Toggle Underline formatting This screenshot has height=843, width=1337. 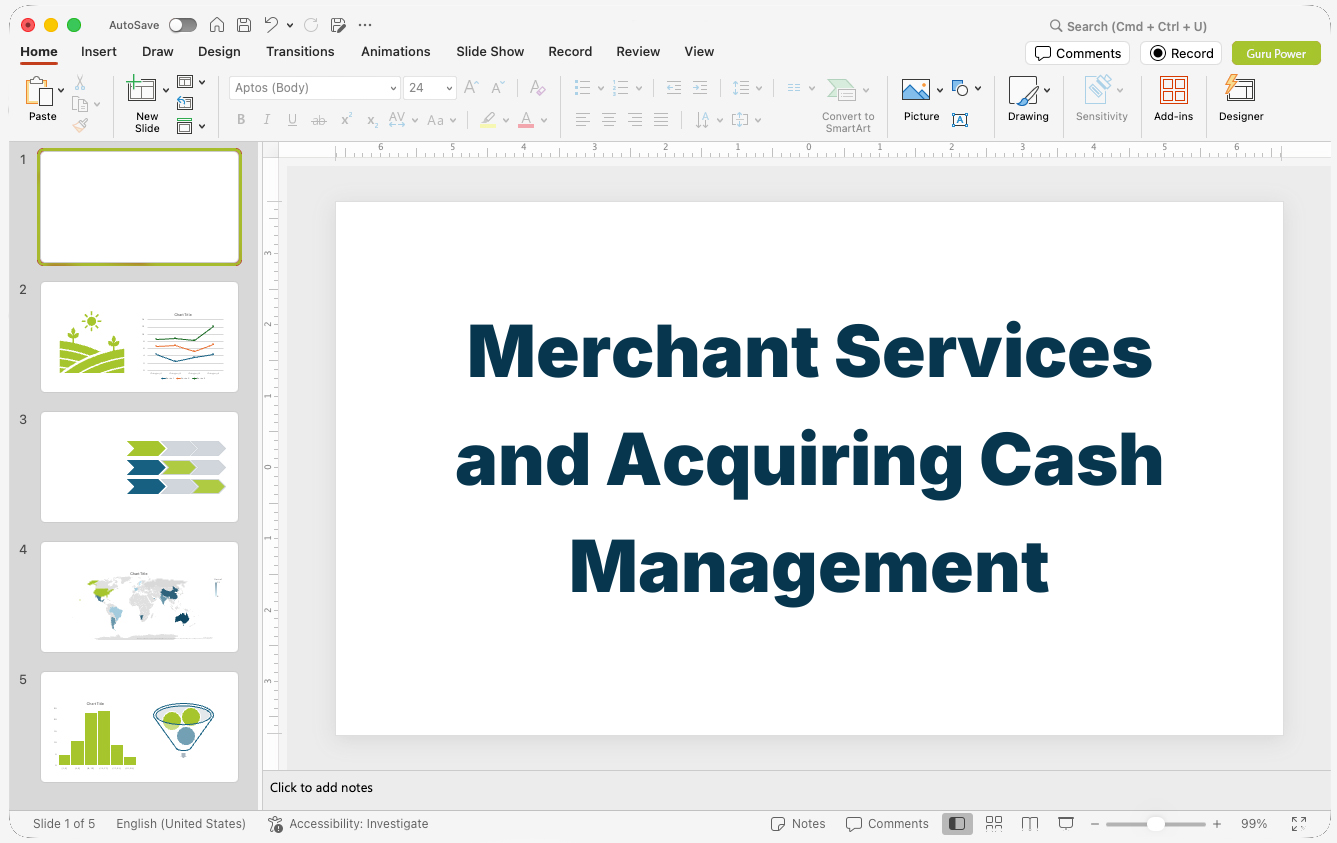click(x=293, y=120)
